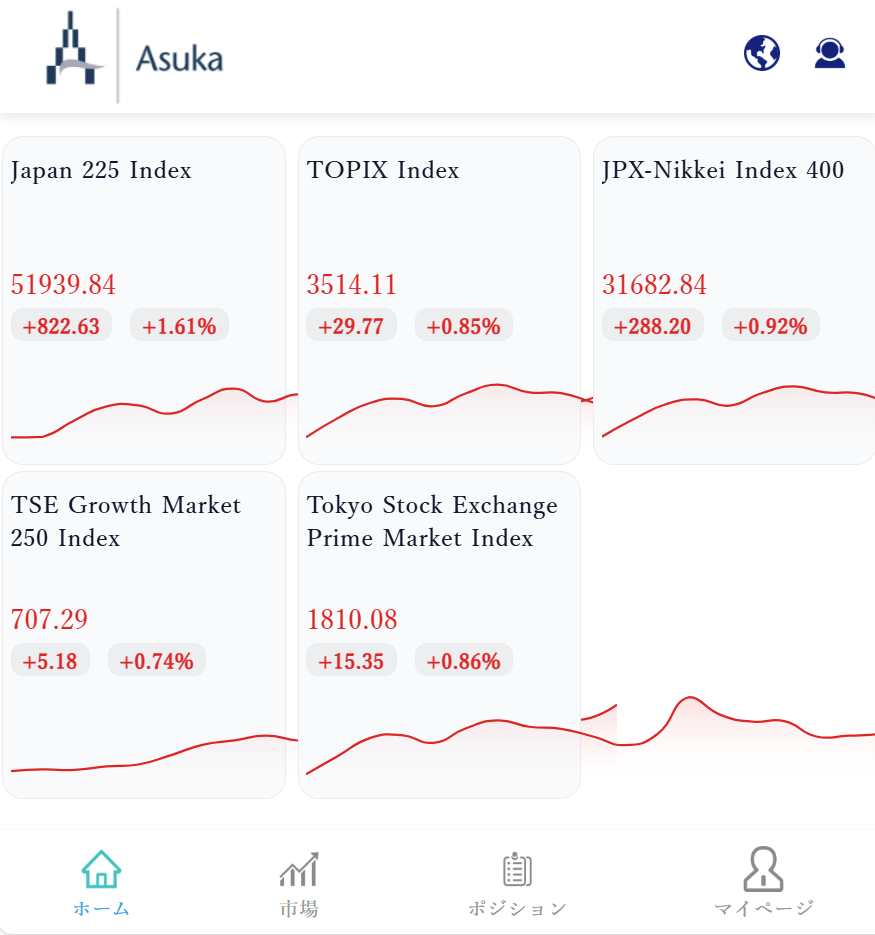This screenshot has width=875, height=935.
Task: Open customer support headset icon
Action: (x=830, y=53)
